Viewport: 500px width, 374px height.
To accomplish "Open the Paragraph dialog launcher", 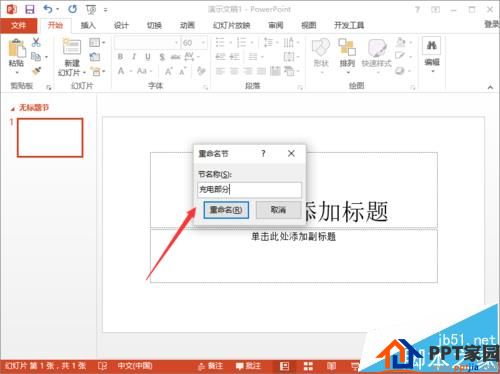I will [x=300, y=87].
